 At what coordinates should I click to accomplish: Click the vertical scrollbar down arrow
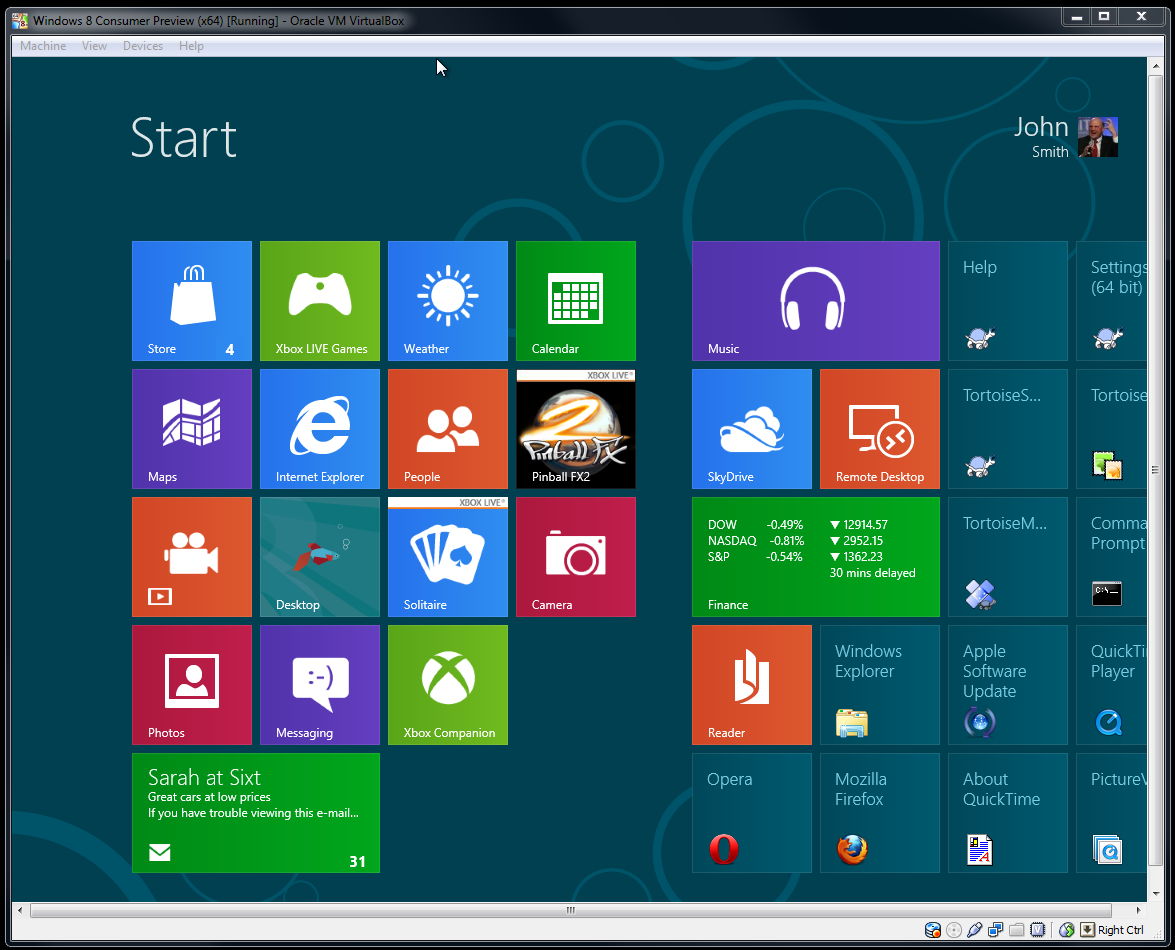1156,893
